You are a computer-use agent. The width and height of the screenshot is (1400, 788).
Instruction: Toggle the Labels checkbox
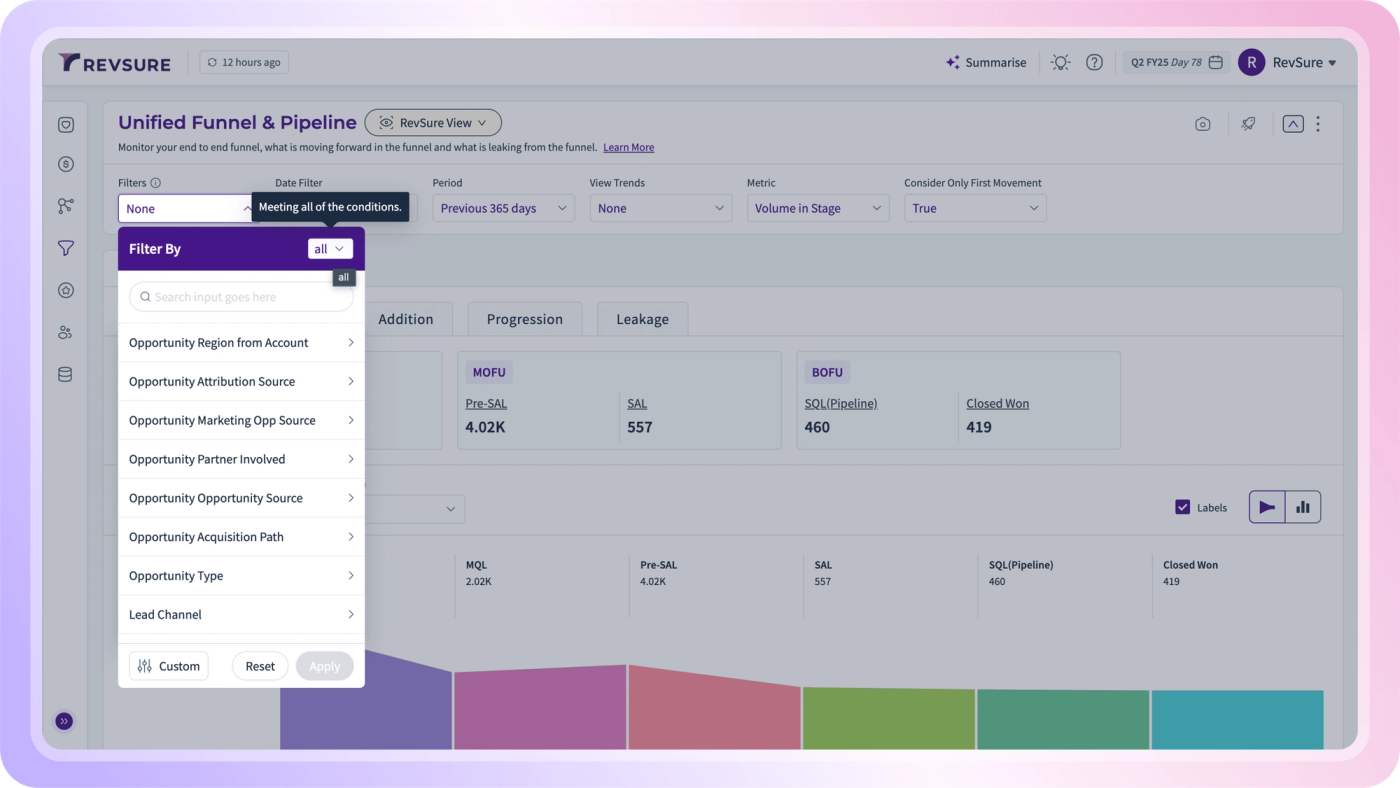pos(1183,507)
